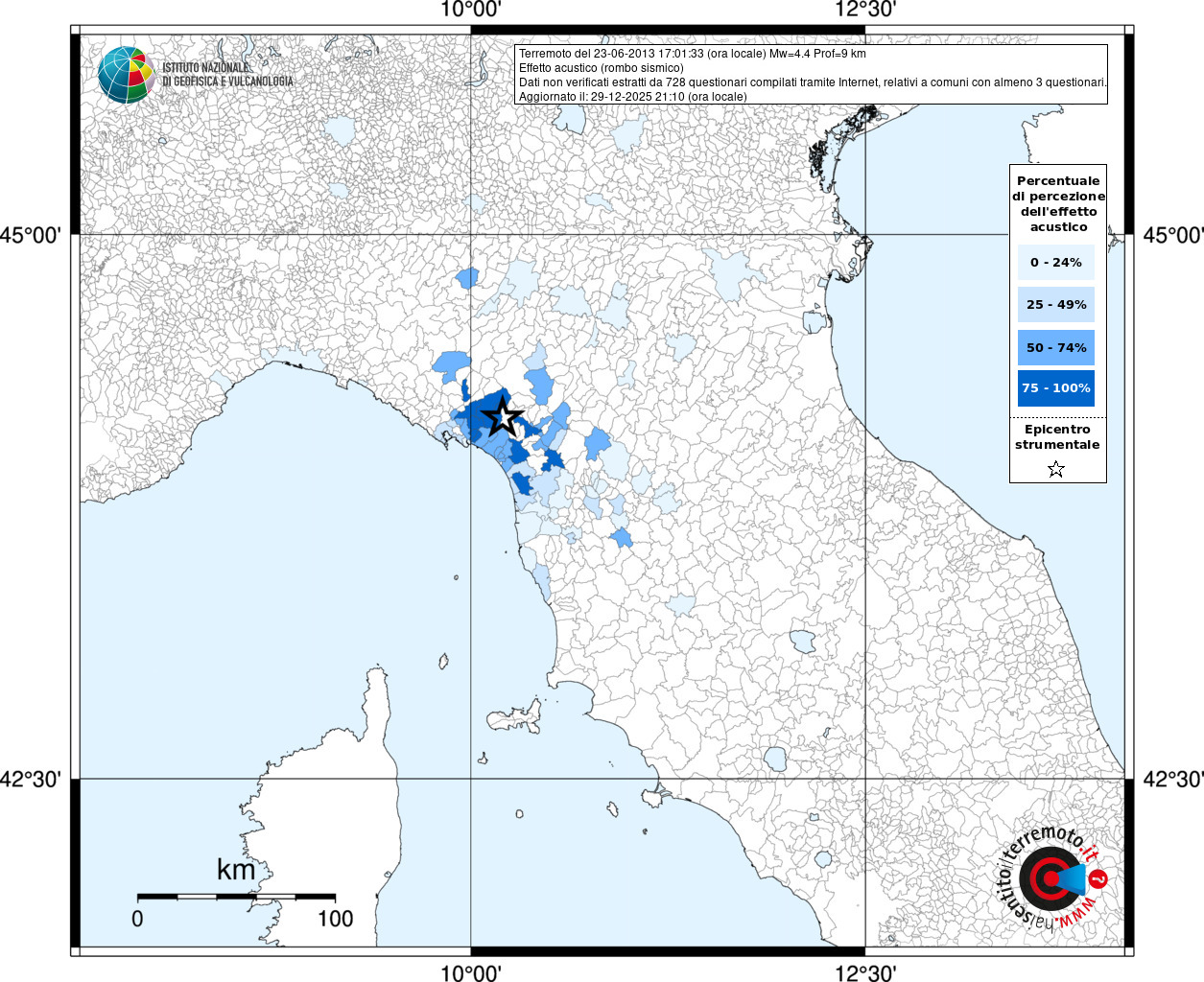Click the 'Aggiornato il: 29-12-2025' line

[633, 97]
